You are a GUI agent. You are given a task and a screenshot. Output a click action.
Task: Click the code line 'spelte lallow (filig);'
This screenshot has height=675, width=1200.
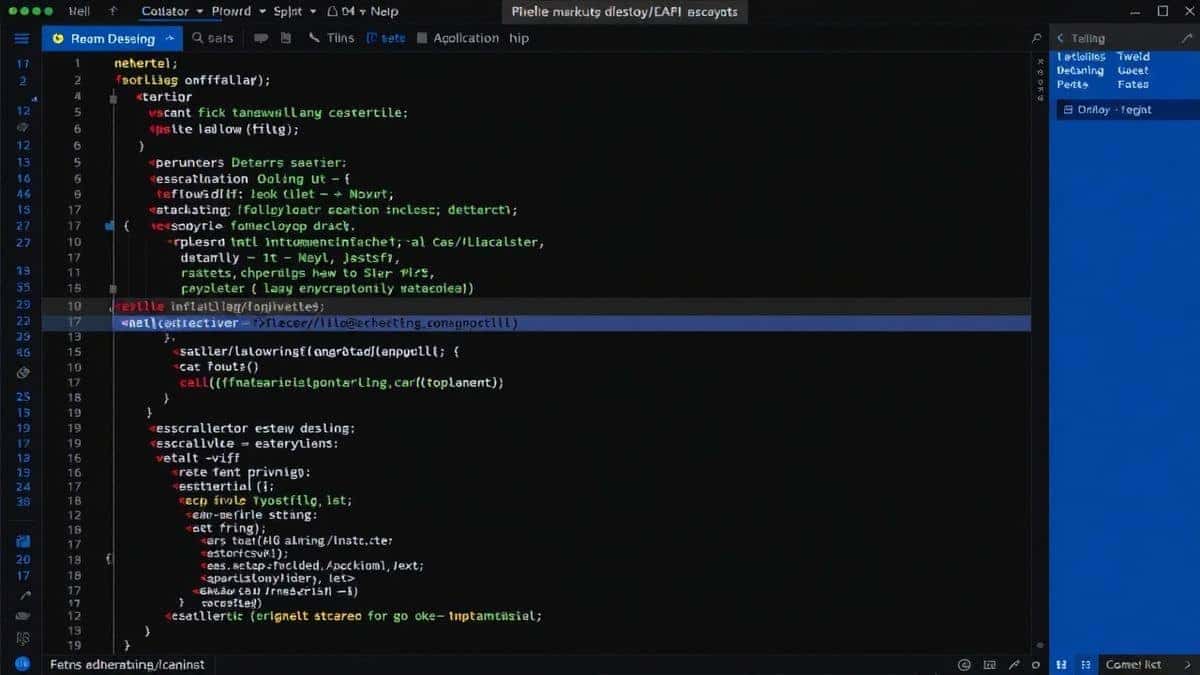click(224, 129)
